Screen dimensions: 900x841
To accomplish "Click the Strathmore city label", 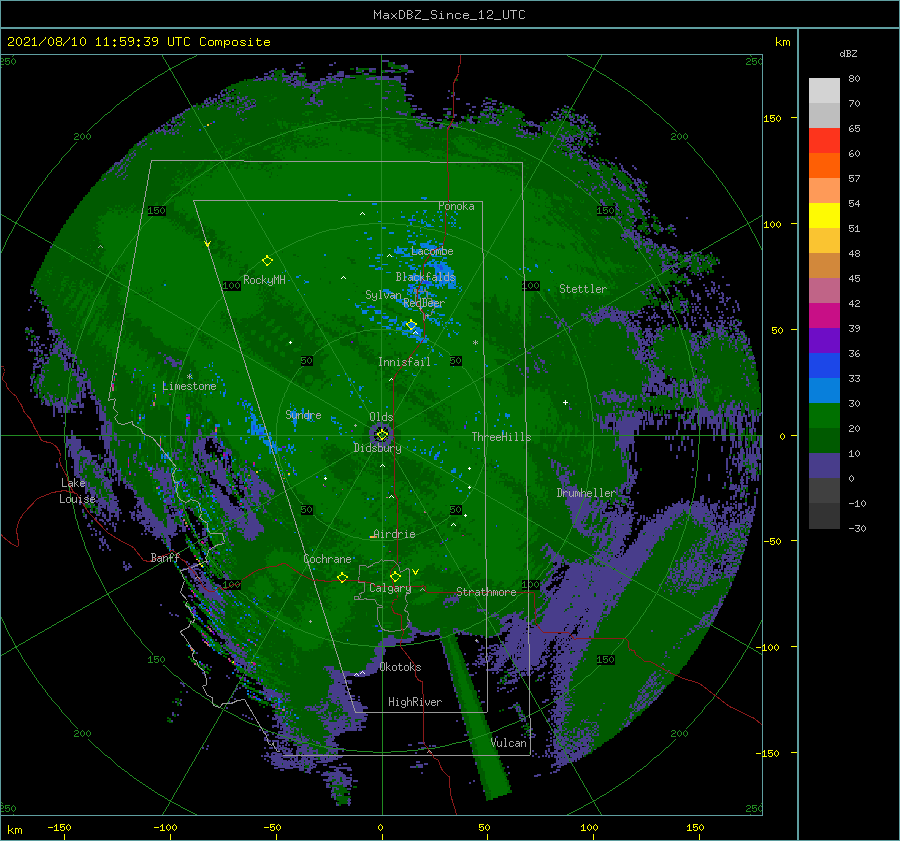I will (x=486, y=592).
